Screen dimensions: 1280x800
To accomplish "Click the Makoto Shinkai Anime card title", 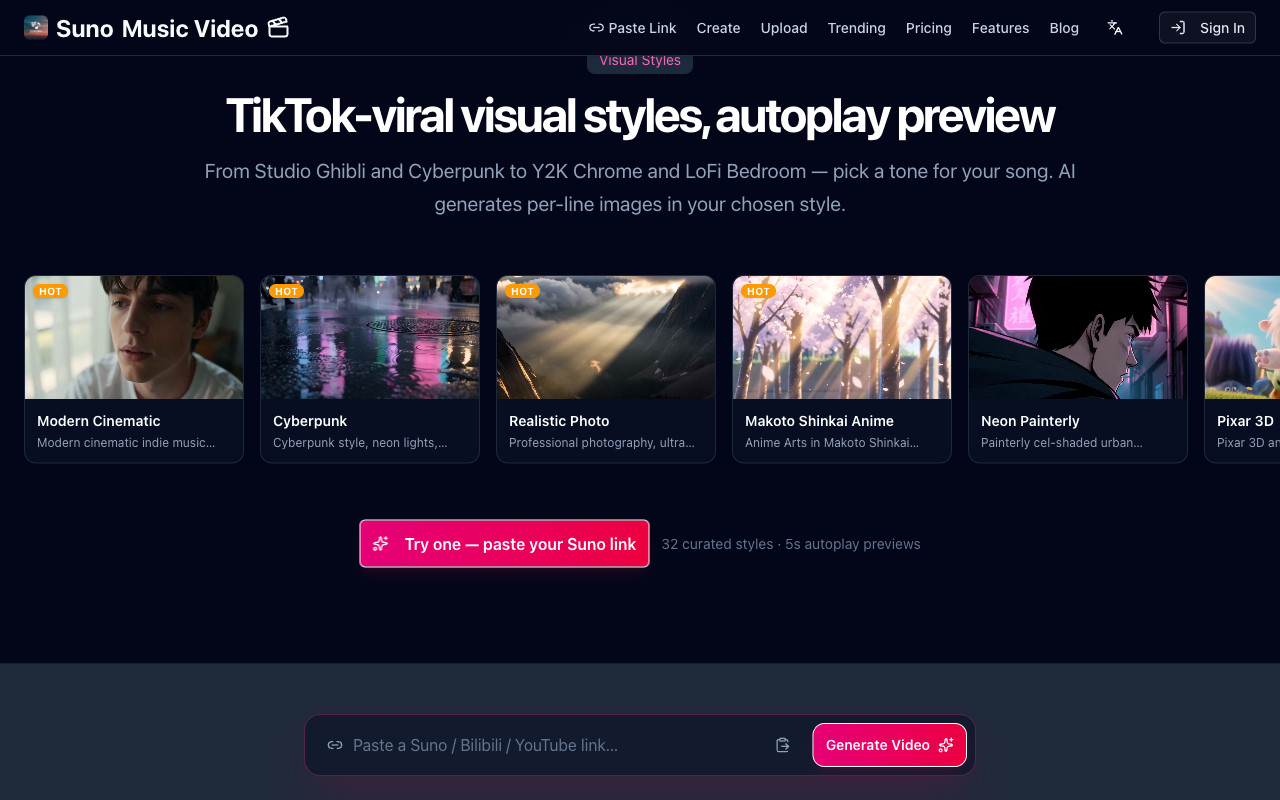I will 819,421.
